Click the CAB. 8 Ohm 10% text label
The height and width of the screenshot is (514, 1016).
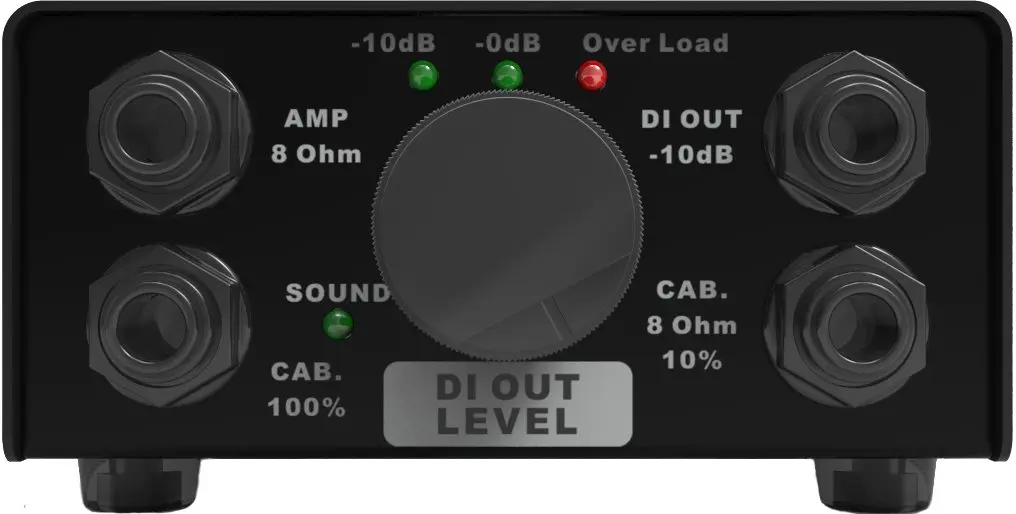[x=691, y=325]
